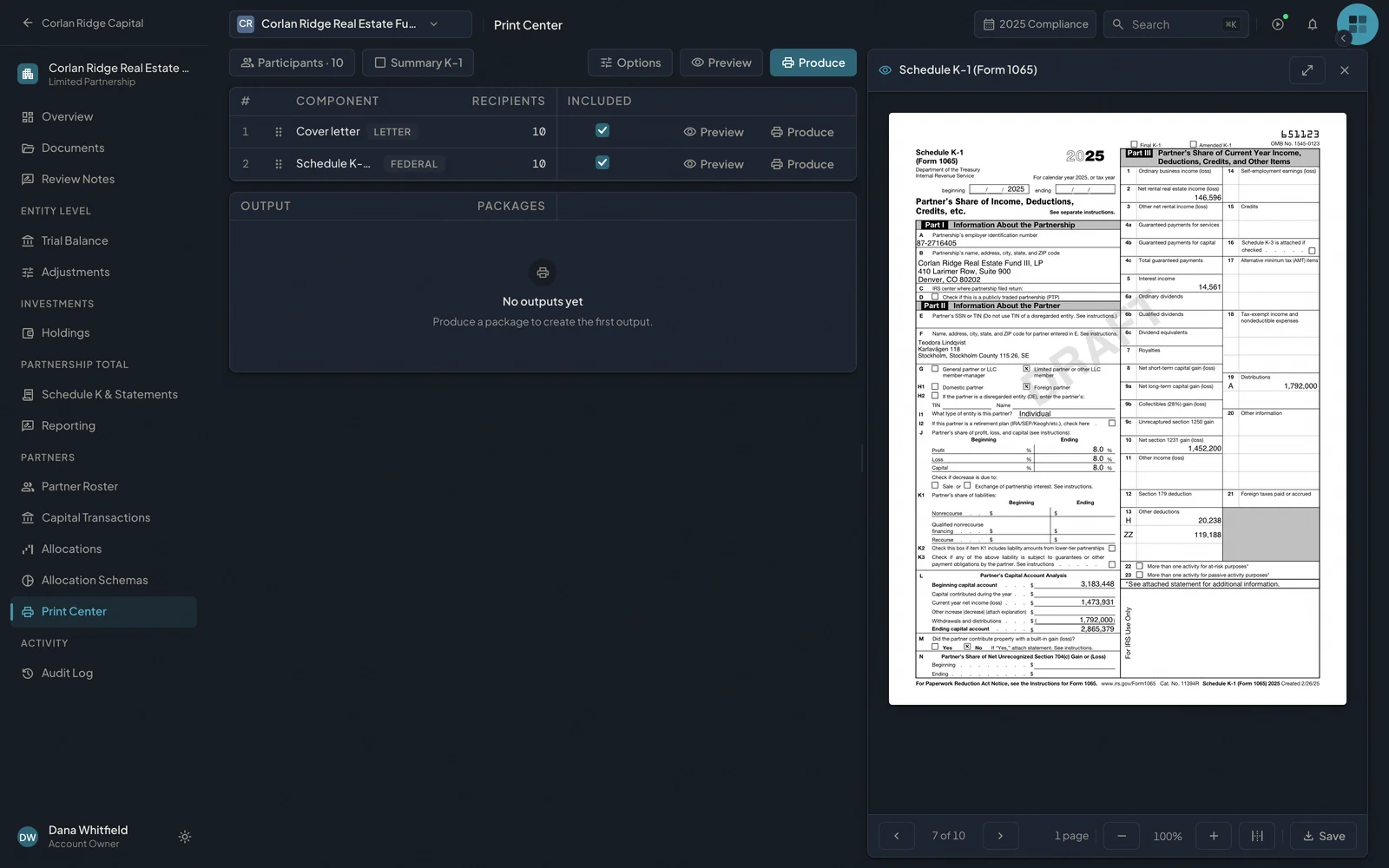Screen dimensions: 1389x868
Task: Go to next K-1 page
Action: tap(1000, 836)
